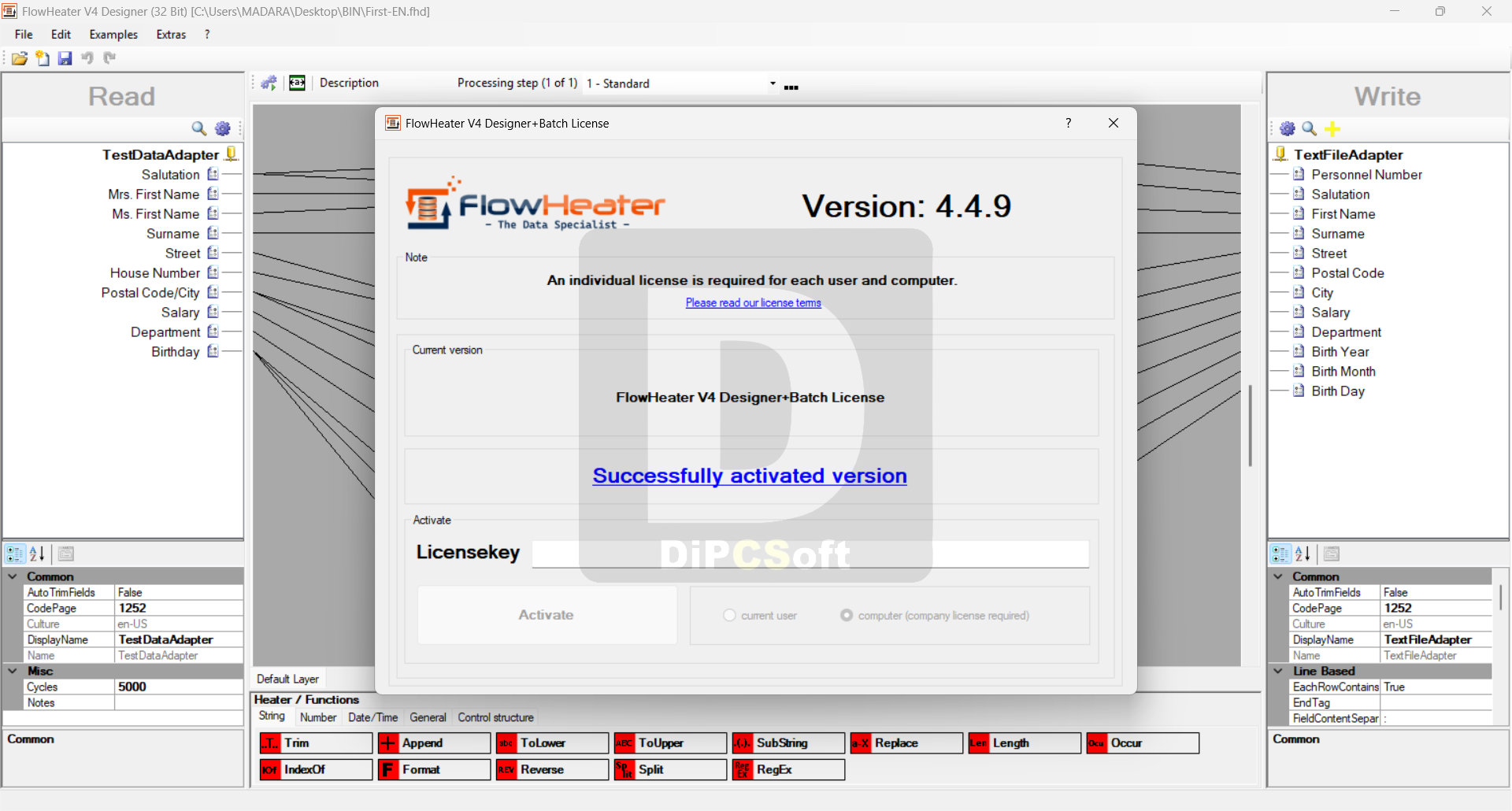
Task: Configure the Write adapter via gear icon
Action: [1288, 128]
